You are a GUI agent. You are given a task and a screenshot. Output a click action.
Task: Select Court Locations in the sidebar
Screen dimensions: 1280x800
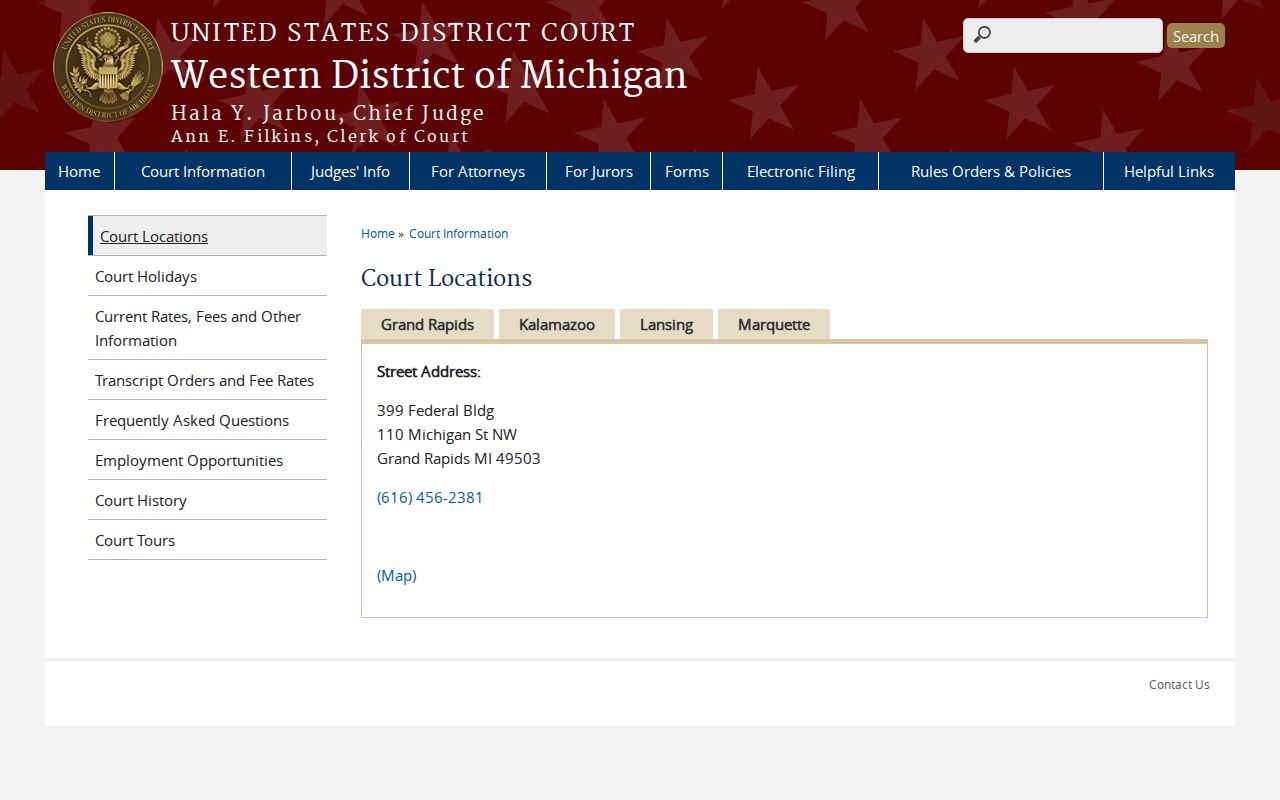(x=208, y=236)
